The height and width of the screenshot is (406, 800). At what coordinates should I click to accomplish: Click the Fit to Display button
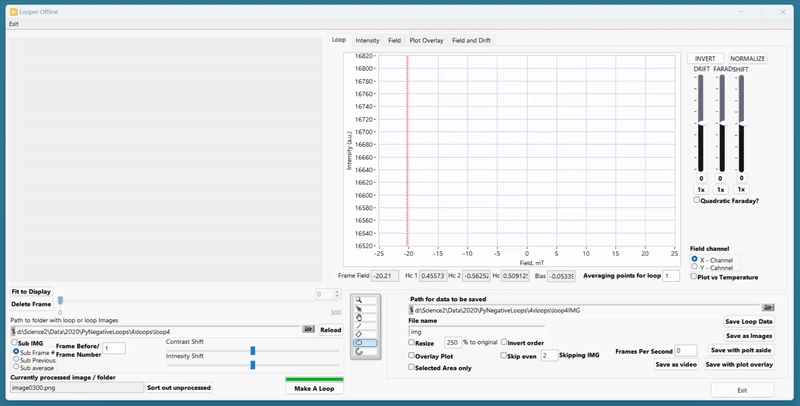[x=31, y=292]
